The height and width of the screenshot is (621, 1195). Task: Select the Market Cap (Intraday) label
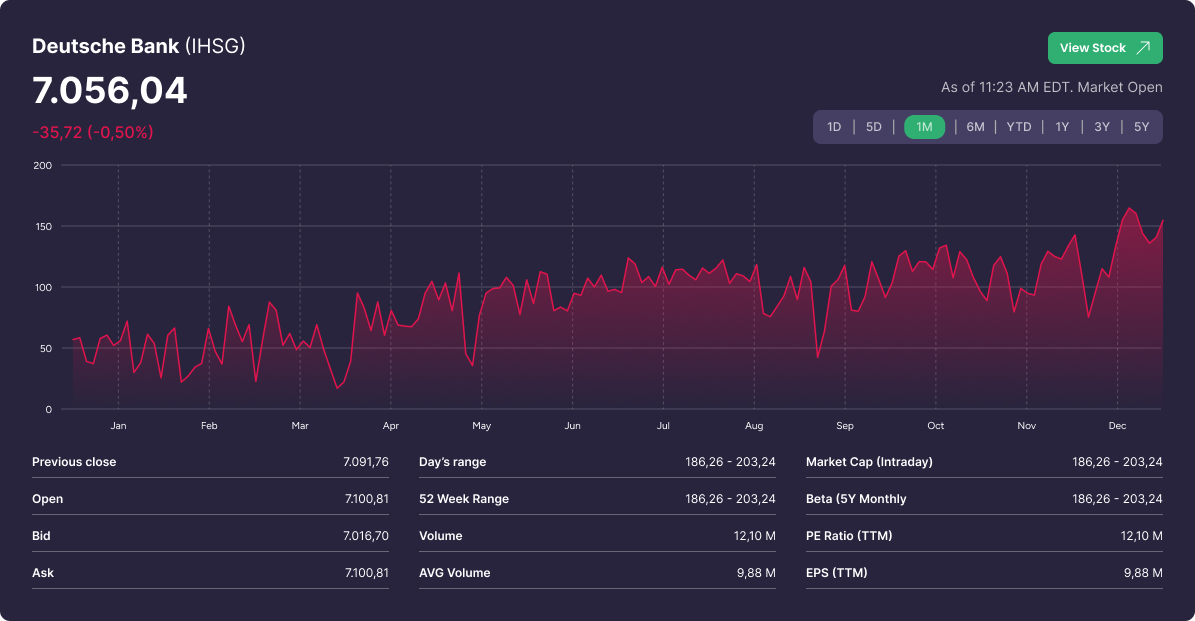point(869,462)
